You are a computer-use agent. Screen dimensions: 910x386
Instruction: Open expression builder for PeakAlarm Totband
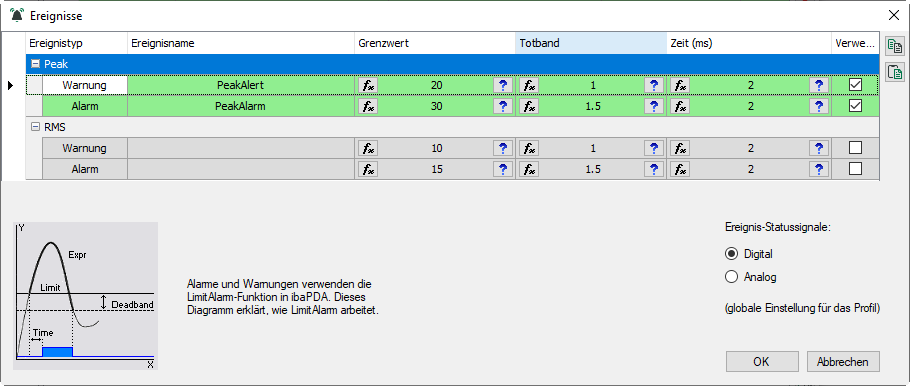point(529,106)
